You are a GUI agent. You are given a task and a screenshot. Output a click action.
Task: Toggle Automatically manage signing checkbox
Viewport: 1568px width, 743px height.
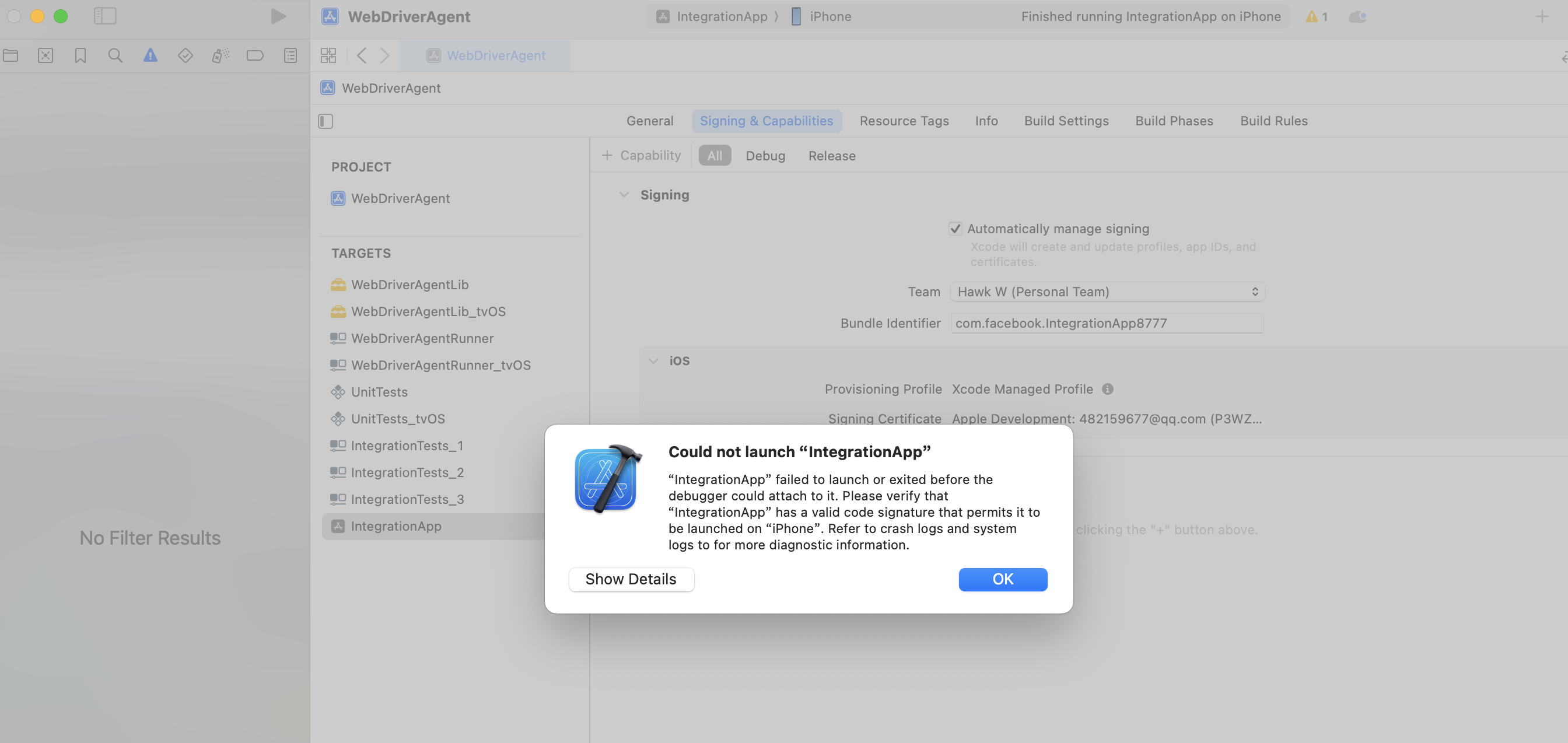pos(955,229)
